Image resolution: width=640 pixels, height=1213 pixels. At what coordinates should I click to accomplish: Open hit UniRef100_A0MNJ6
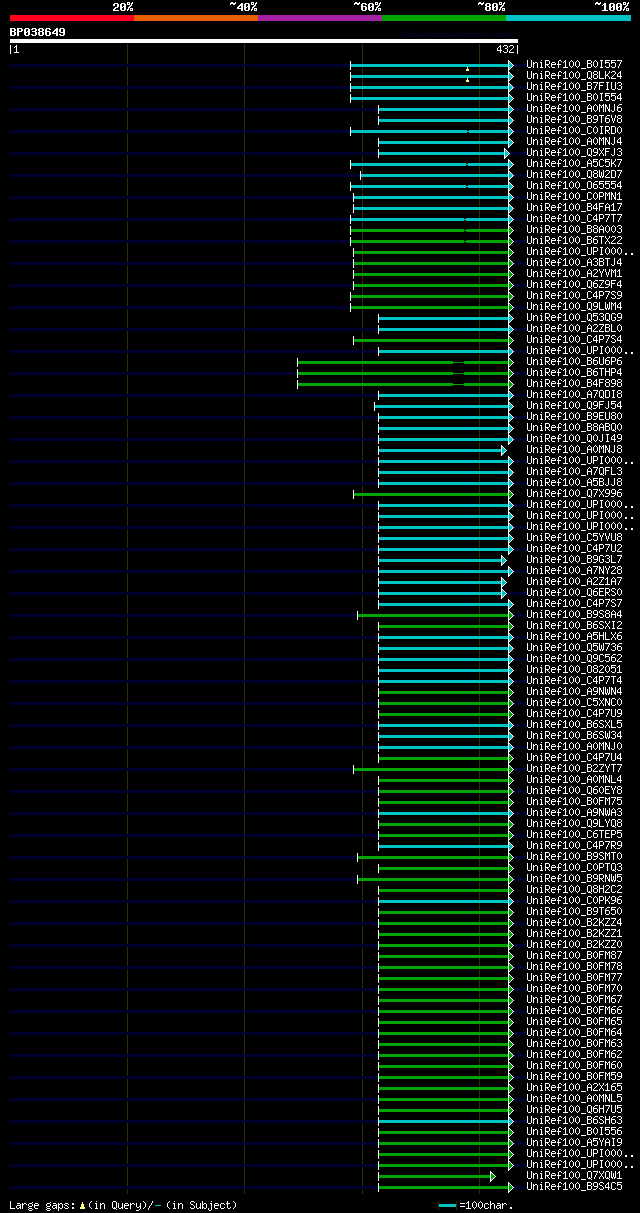click(574, 108)
